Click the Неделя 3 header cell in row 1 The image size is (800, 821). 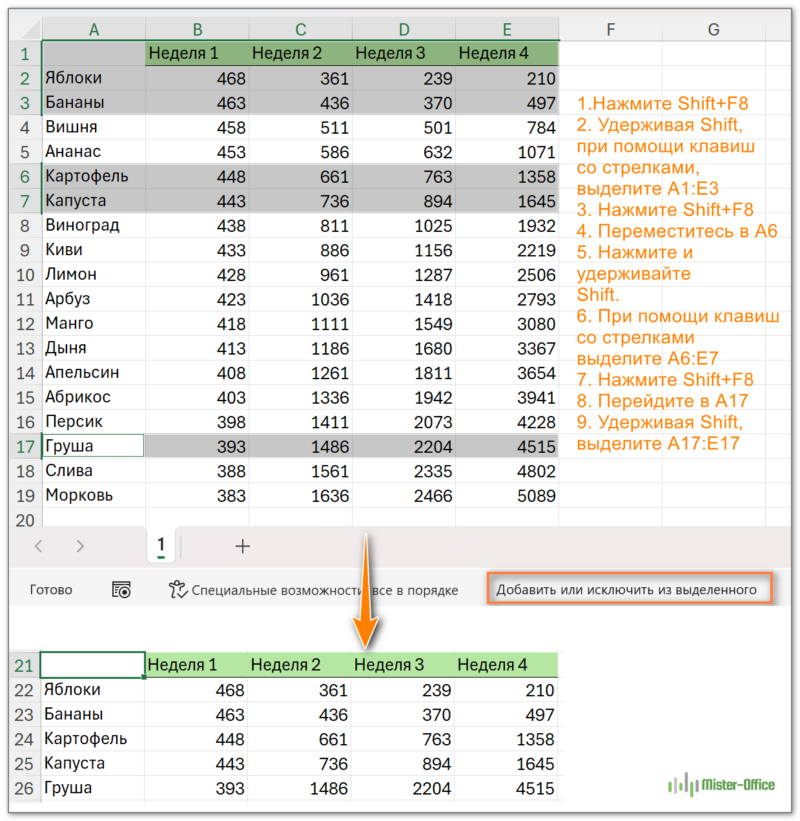click(x=403, y=53)
